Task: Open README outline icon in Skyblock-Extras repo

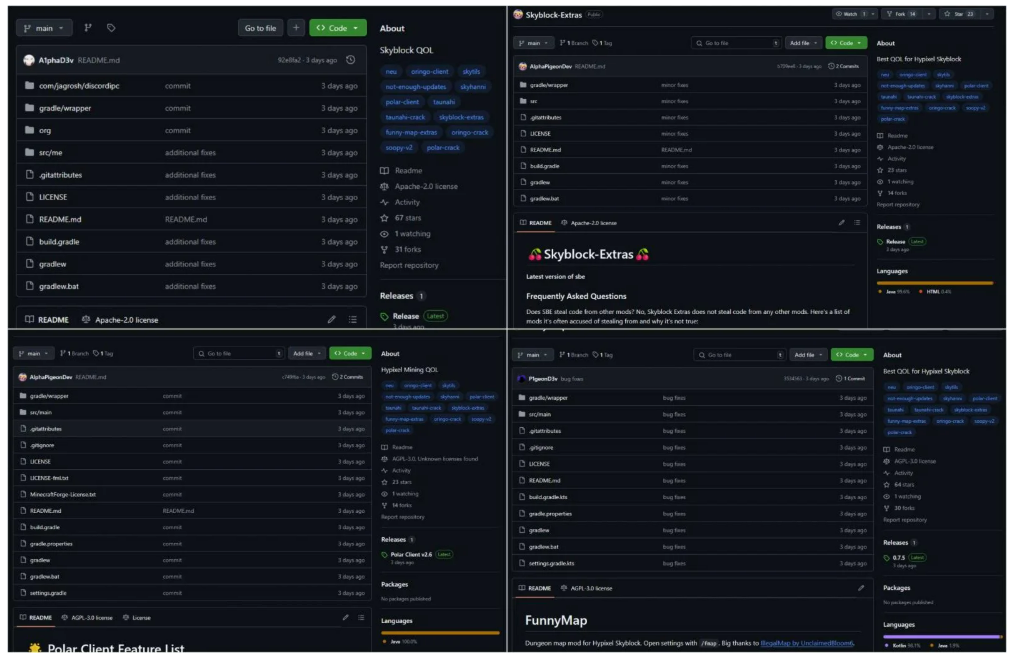Action: [857, 222]
